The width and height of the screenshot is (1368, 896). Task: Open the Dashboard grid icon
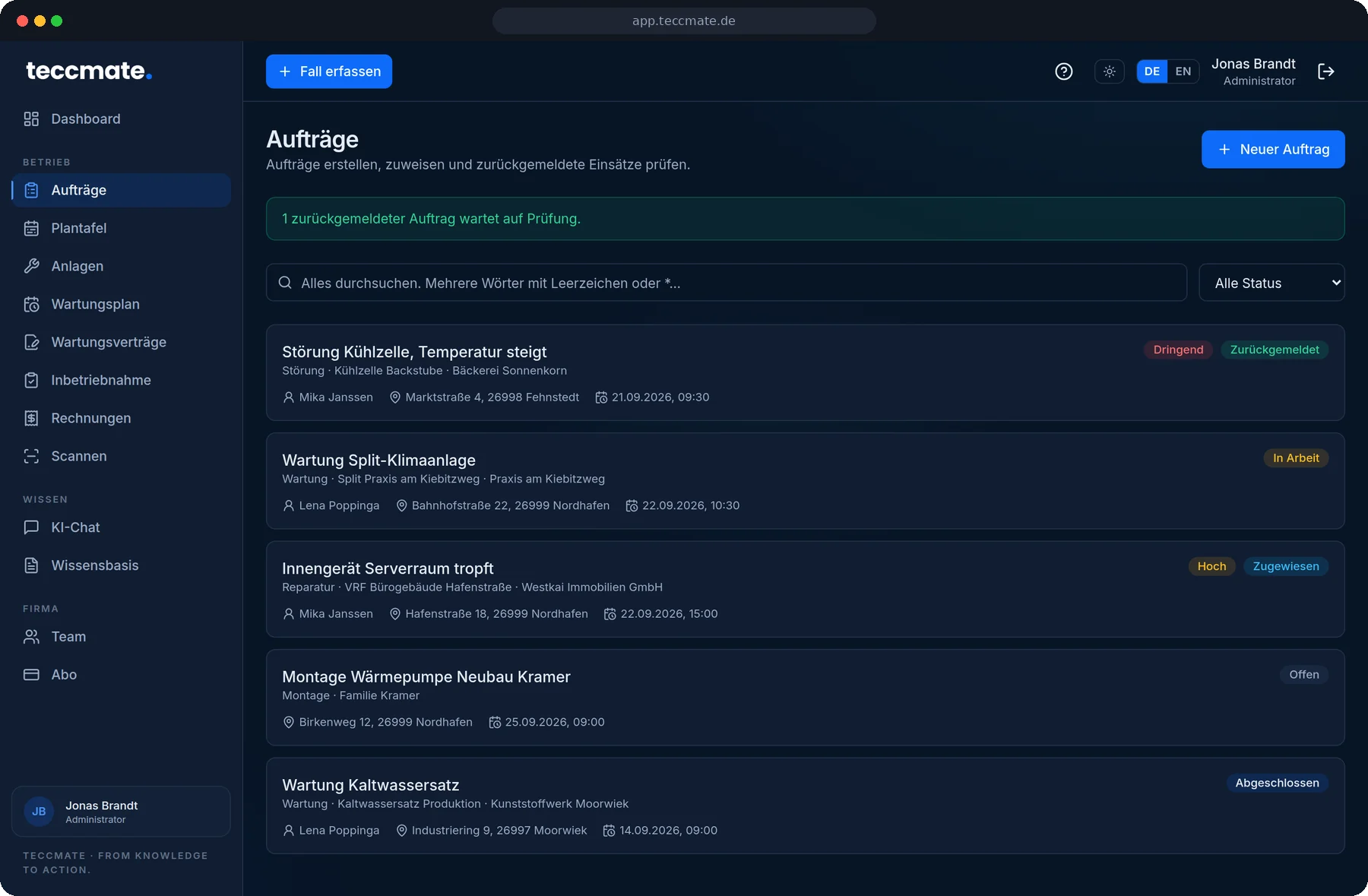coord(31,119)
